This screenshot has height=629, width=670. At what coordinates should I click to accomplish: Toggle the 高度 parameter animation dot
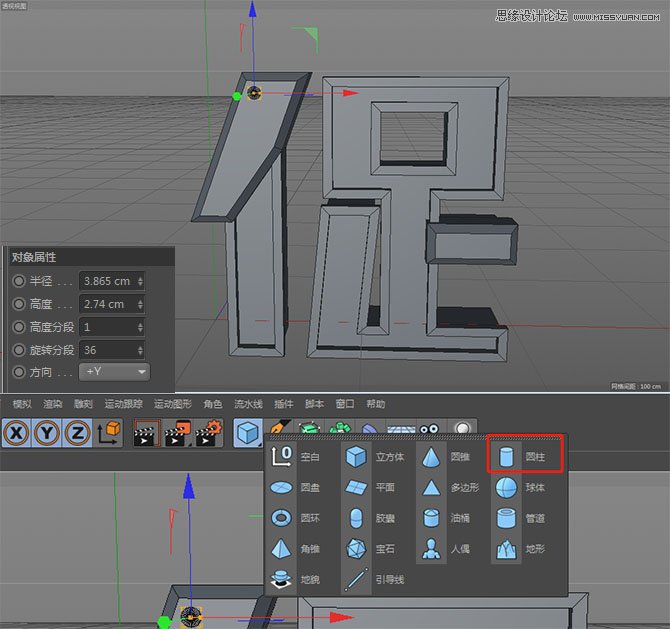[19, 304]
